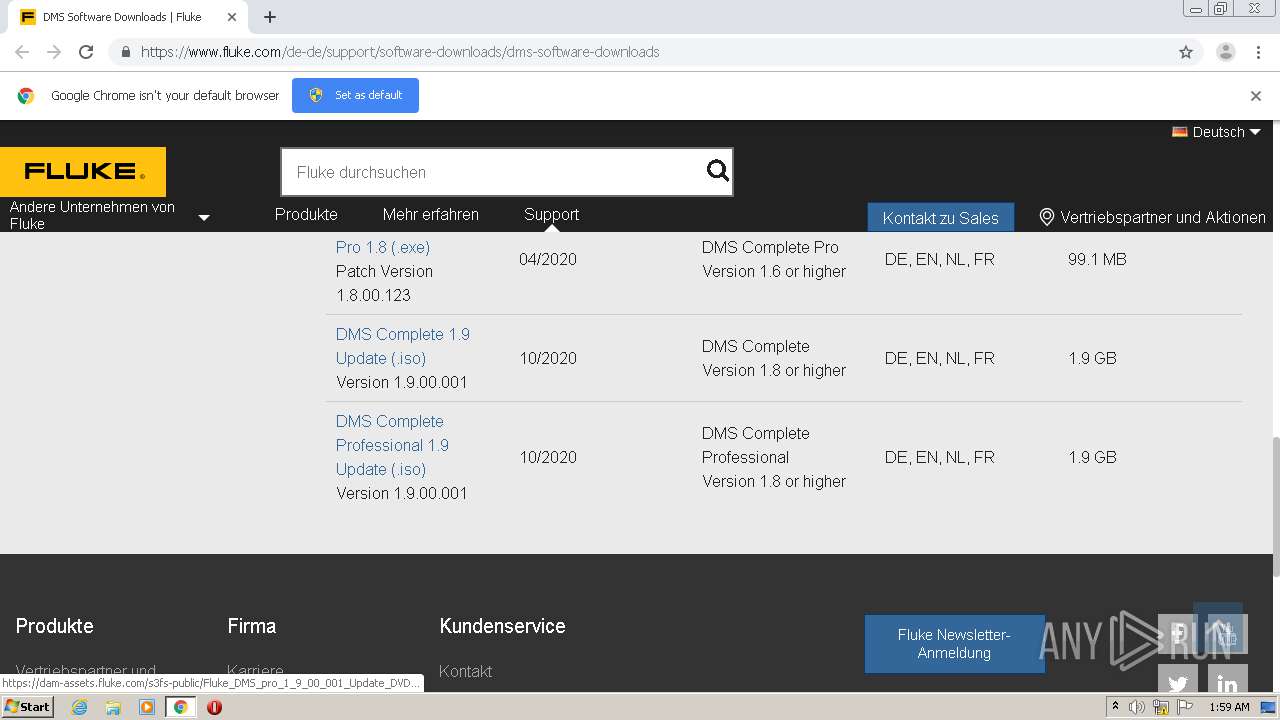Viewport: 1280px width, 720px height.
Task: Click the taskbar clock showing 1:59 AM
Action: coord(1229,707)
